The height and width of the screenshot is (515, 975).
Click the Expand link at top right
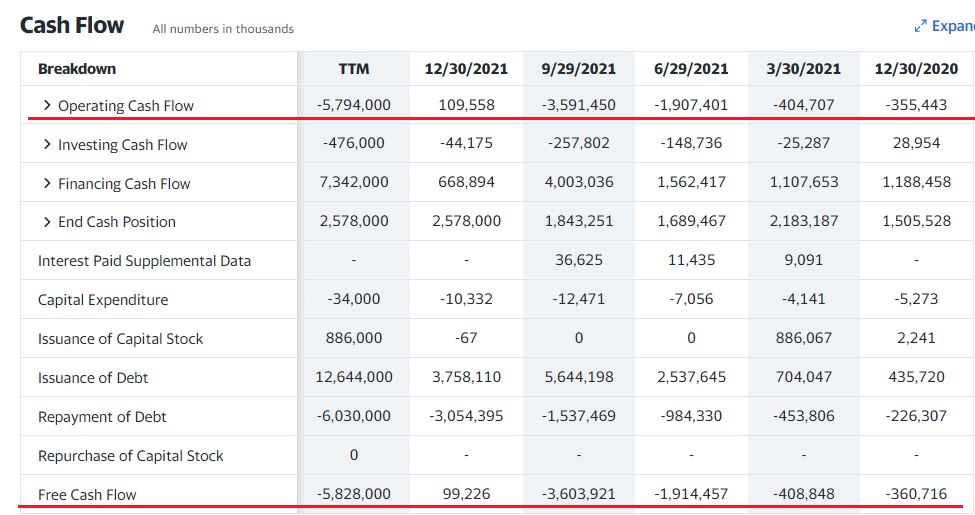tap(953, 26)
